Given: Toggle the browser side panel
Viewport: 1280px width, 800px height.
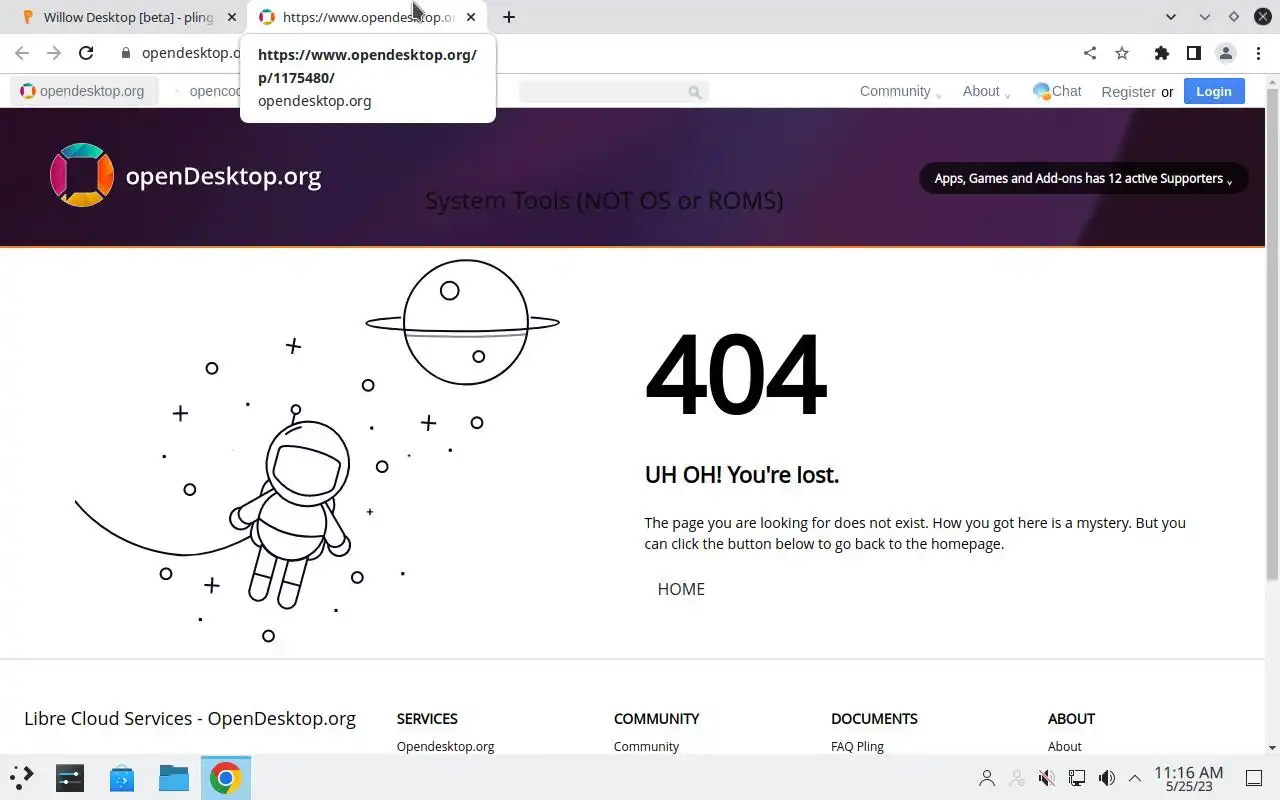Looking at the screenshot, I should (1193, 53).
